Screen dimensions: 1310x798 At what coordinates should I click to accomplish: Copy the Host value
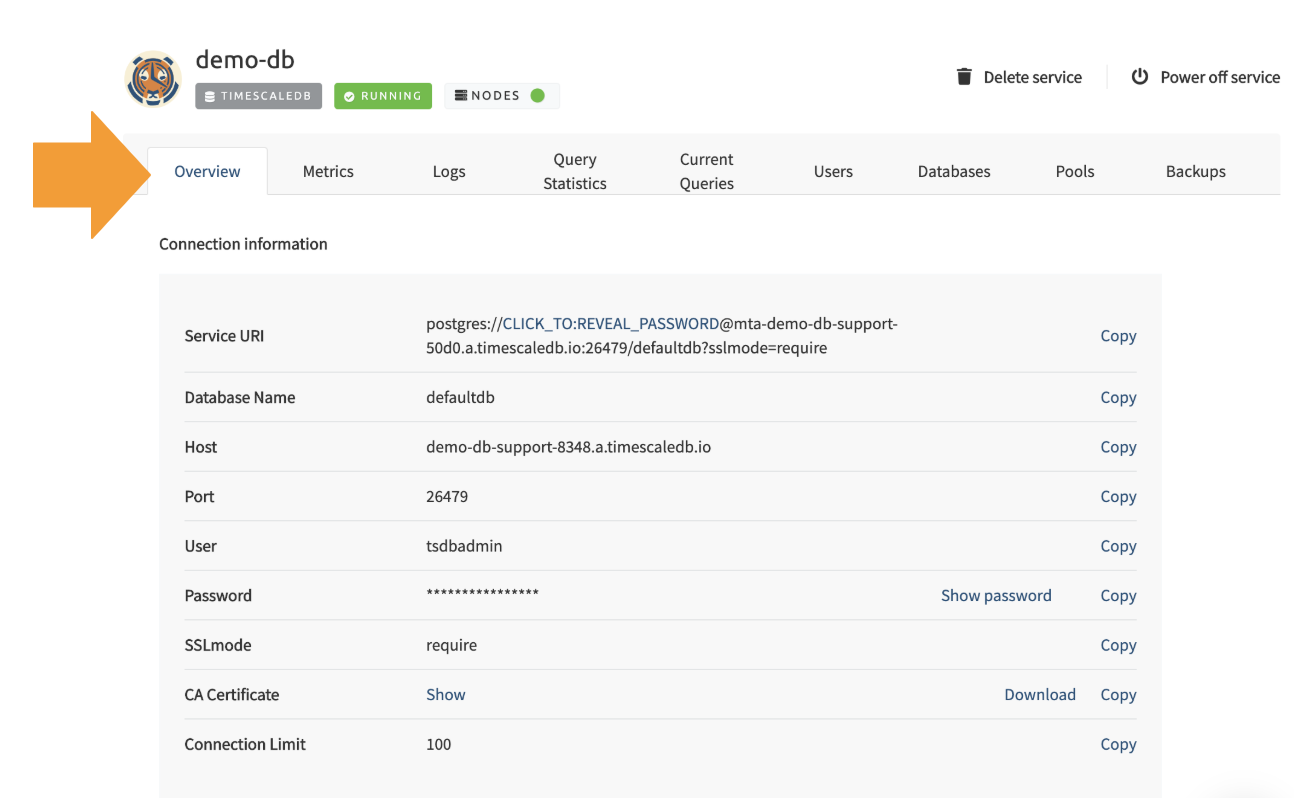[1118, 447]
